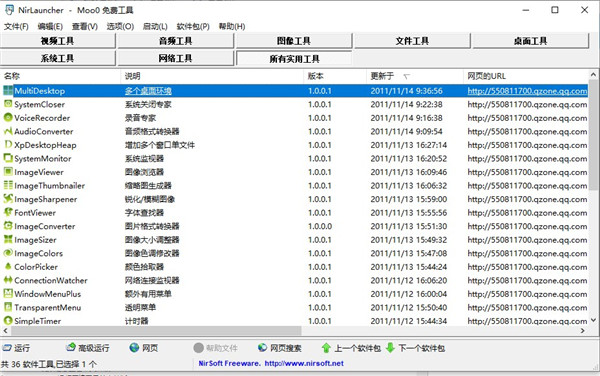Viewport: 600px width, 376px height.
Task: Click the 网页搜索 (Web Search) toolbar button
Action: click(279, 348)
